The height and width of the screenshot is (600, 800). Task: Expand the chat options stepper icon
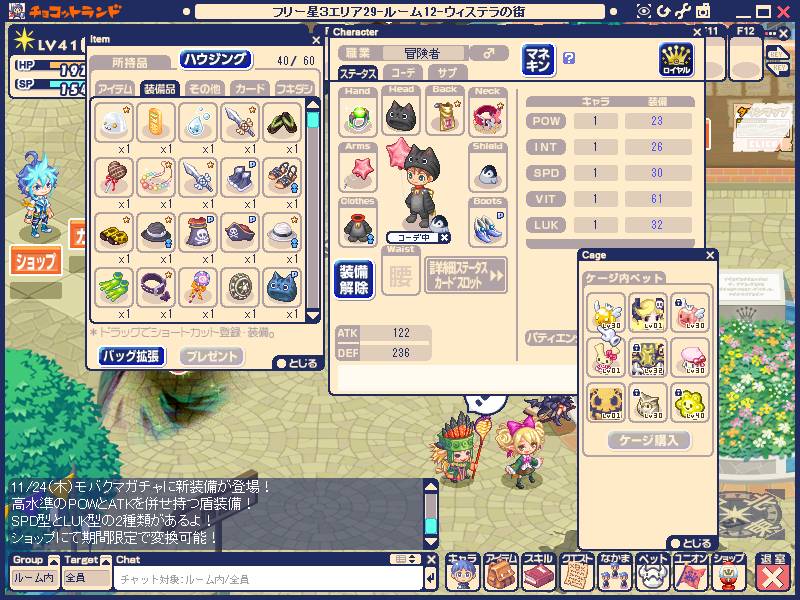pos(406,559)
